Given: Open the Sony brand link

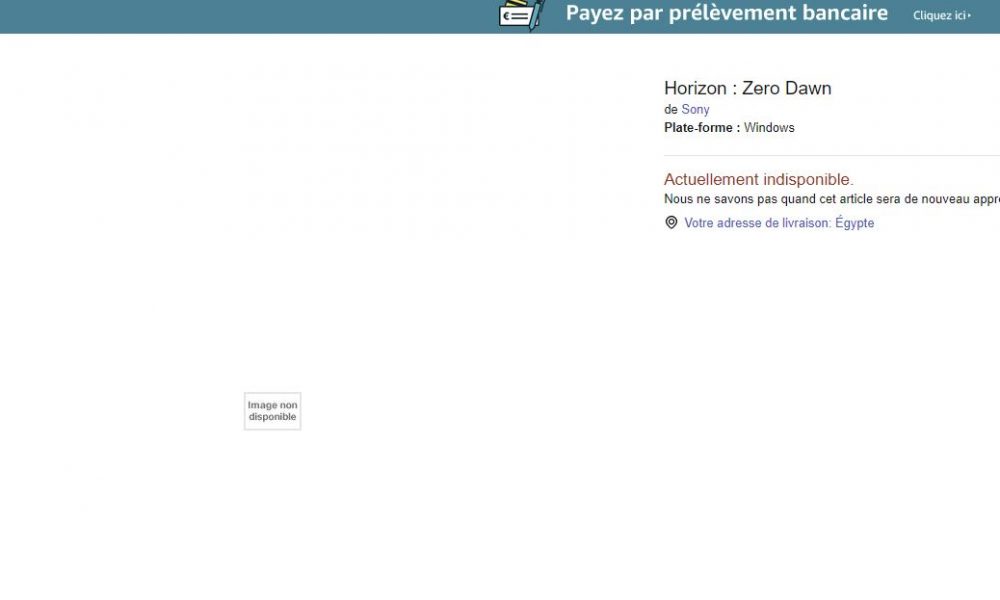Looking at the screenshot, I should coord(695,110).
